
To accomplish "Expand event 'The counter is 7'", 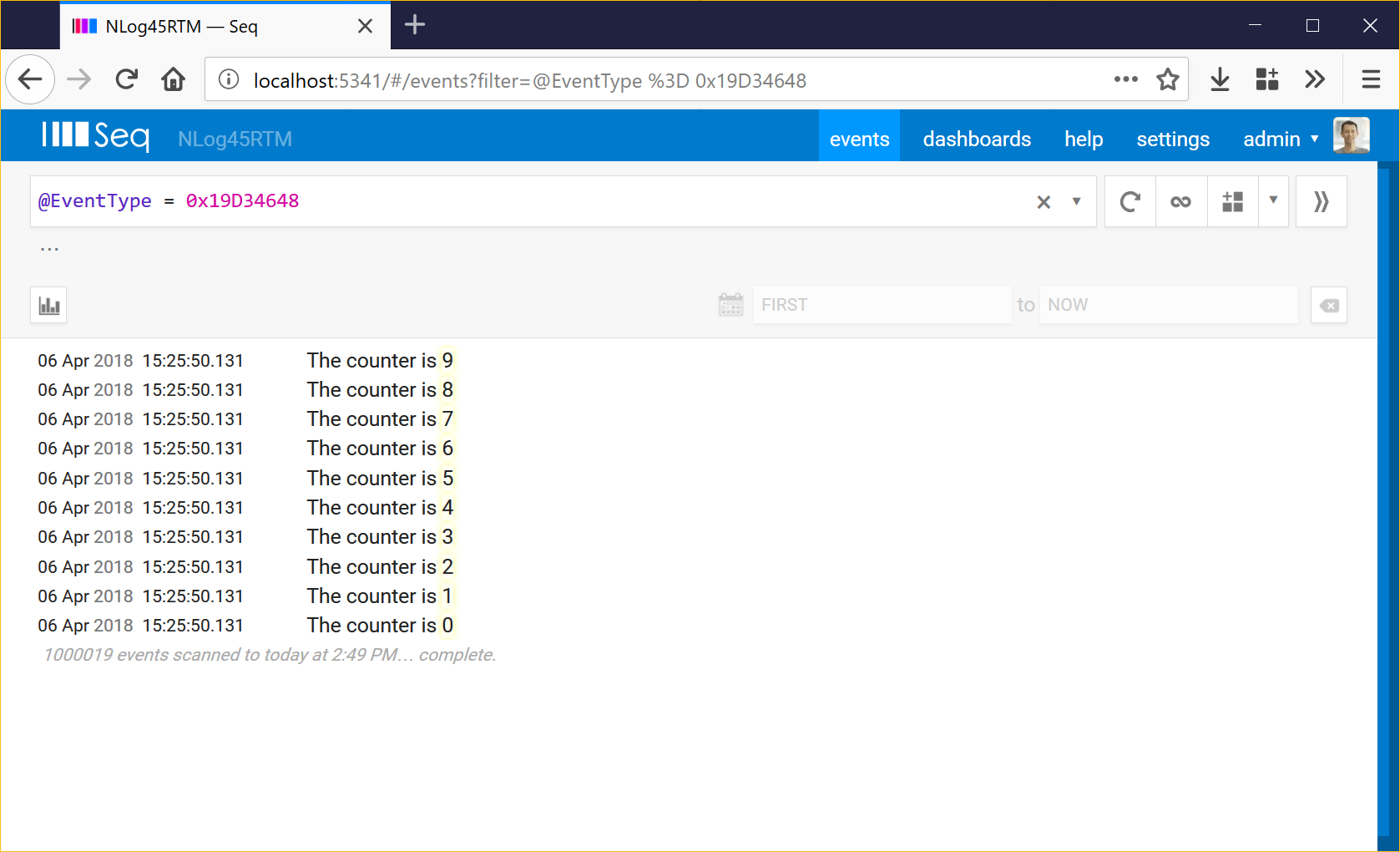I will (380, 418).
